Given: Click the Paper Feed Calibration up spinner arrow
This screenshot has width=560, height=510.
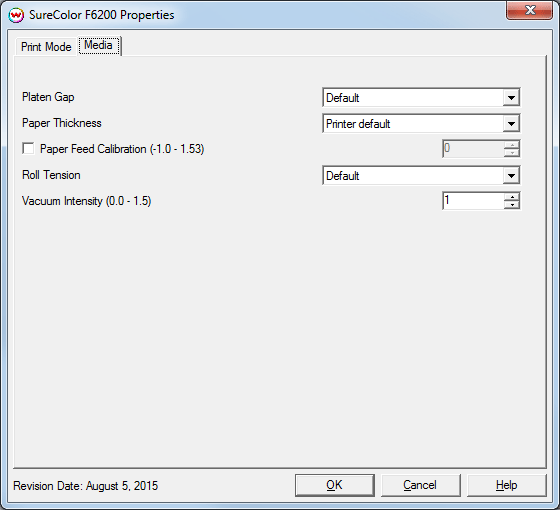Looking at the screenshot, I should pyautogui.click(x=512, y=145).
